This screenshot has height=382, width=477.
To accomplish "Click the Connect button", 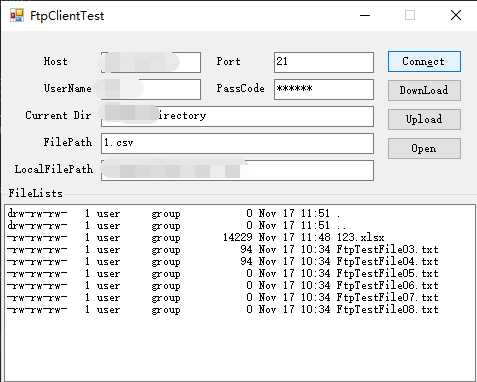I will tap(424, 62).
